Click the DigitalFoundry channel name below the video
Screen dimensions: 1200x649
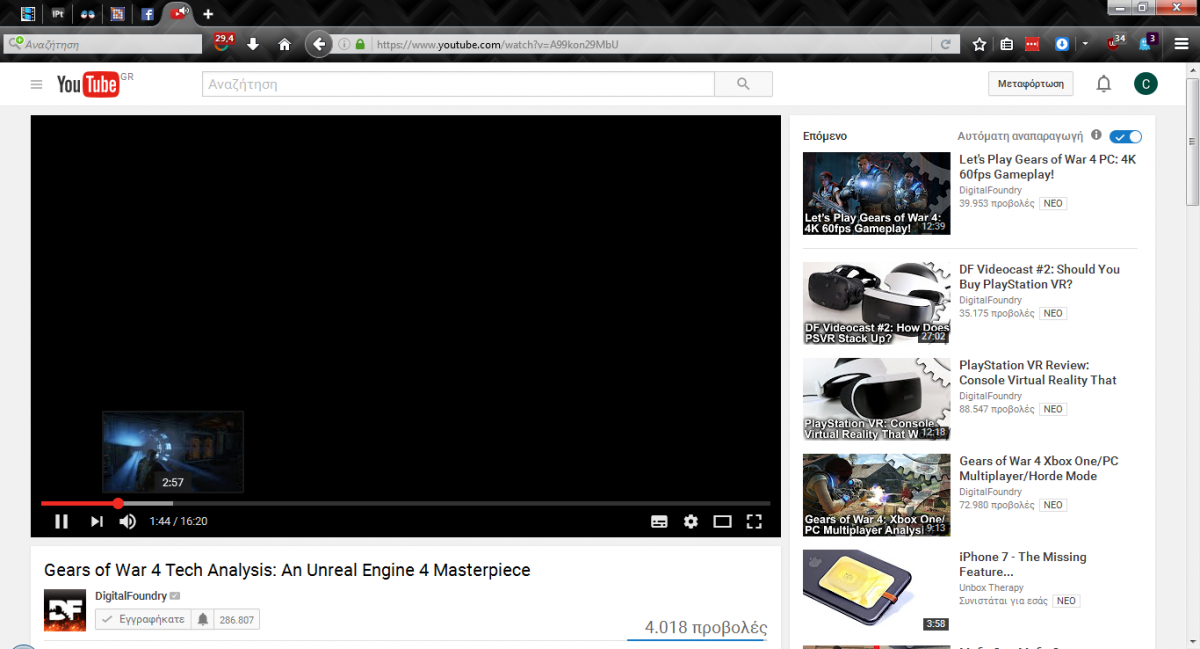[131, 596]
